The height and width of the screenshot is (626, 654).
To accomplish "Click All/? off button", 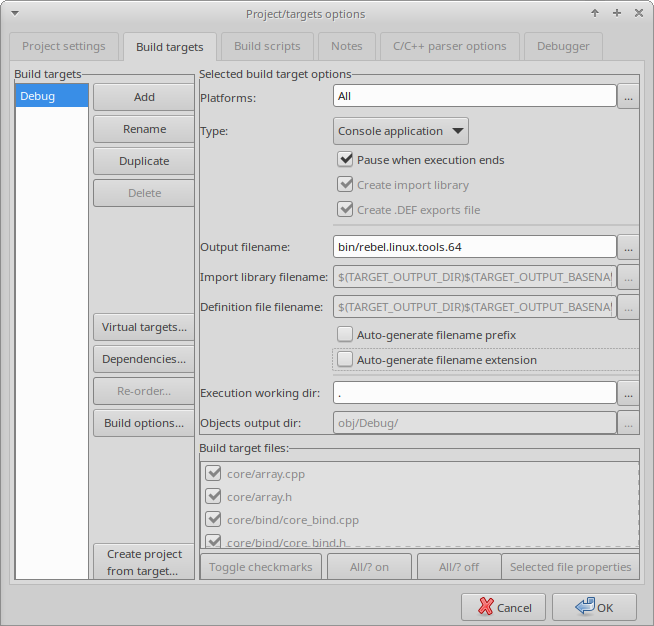I will (459, 567).
